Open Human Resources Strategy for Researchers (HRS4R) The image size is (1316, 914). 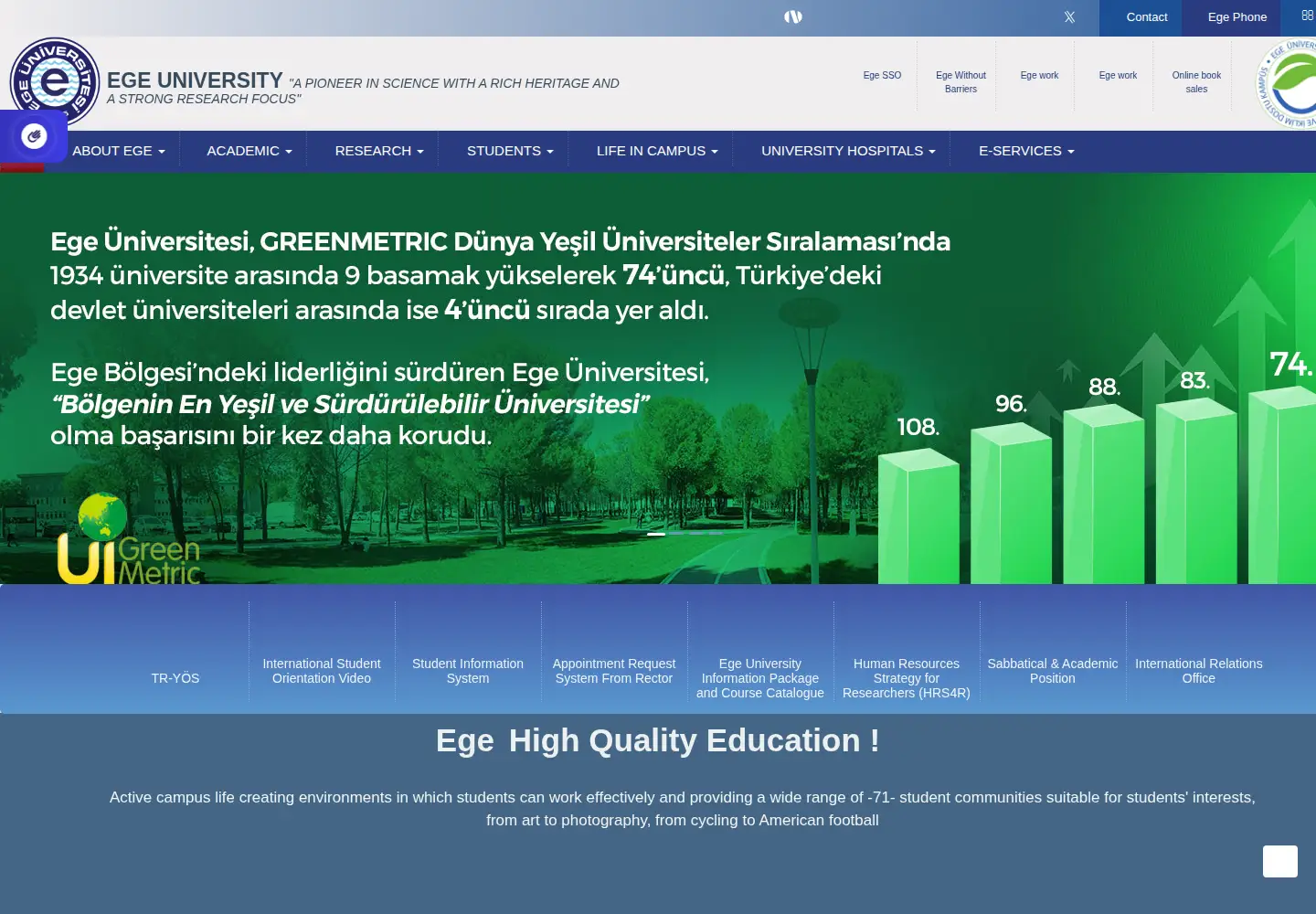(x=907, y=678)
